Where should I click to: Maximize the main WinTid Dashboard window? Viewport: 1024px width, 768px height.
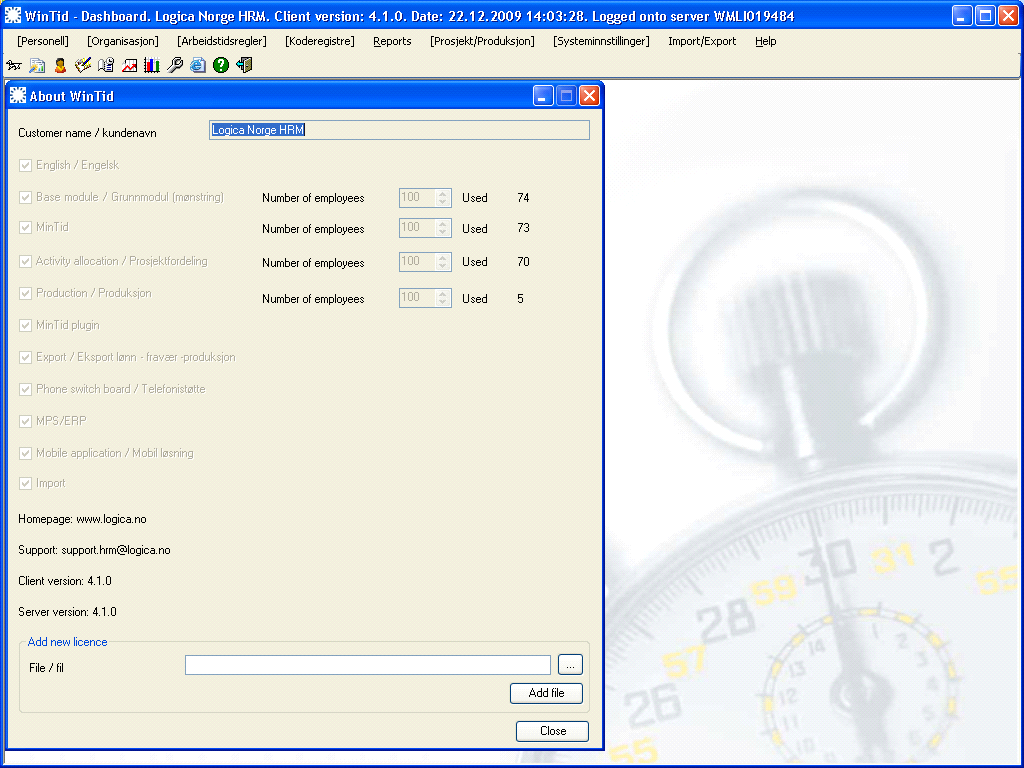coord(985,16)
